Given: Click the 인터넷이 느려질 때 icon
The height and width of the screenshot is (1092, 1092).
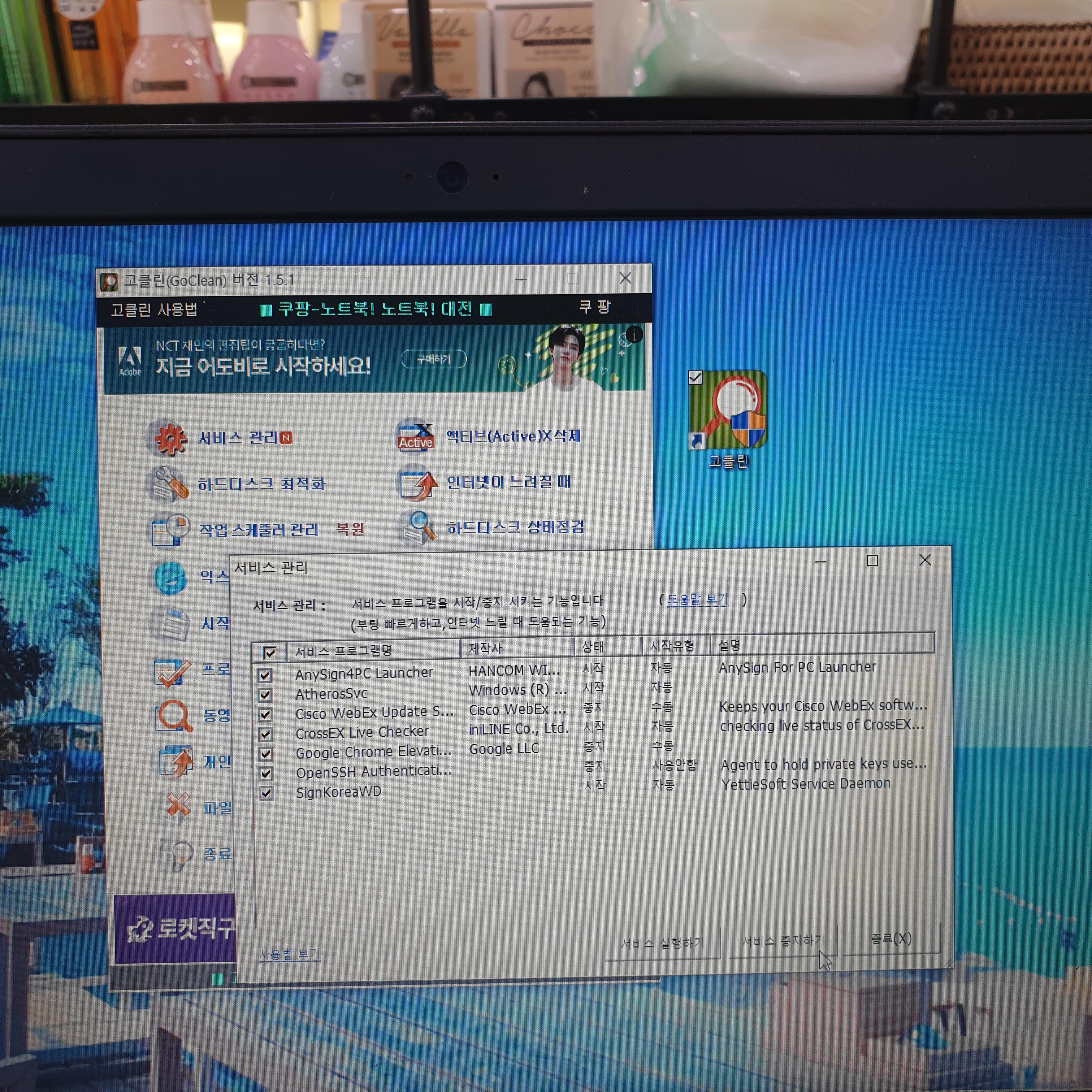Looking at the screenshot, I should 417,483.
